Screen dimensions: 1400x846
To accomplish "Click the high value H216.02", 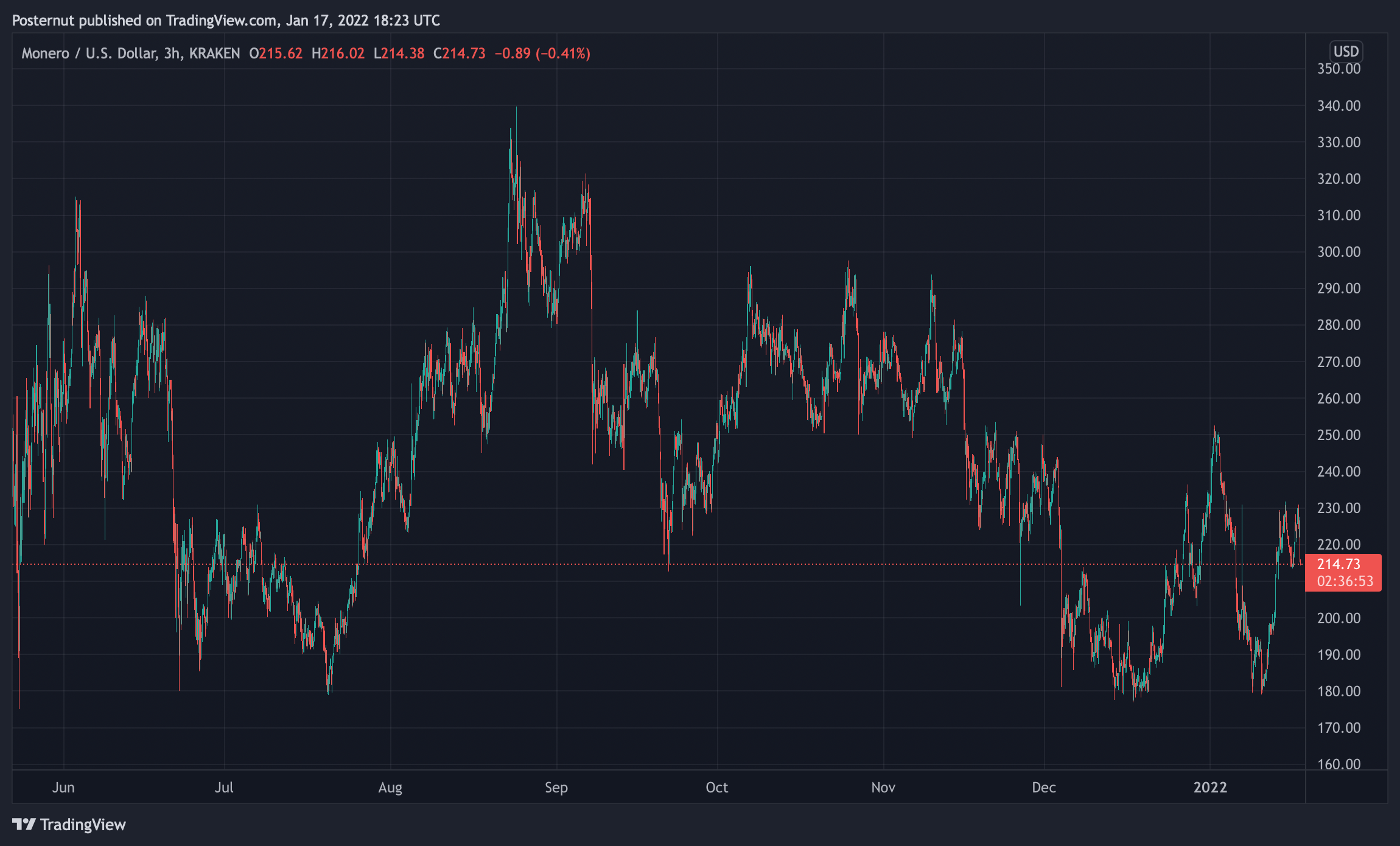I will [338, 54].
